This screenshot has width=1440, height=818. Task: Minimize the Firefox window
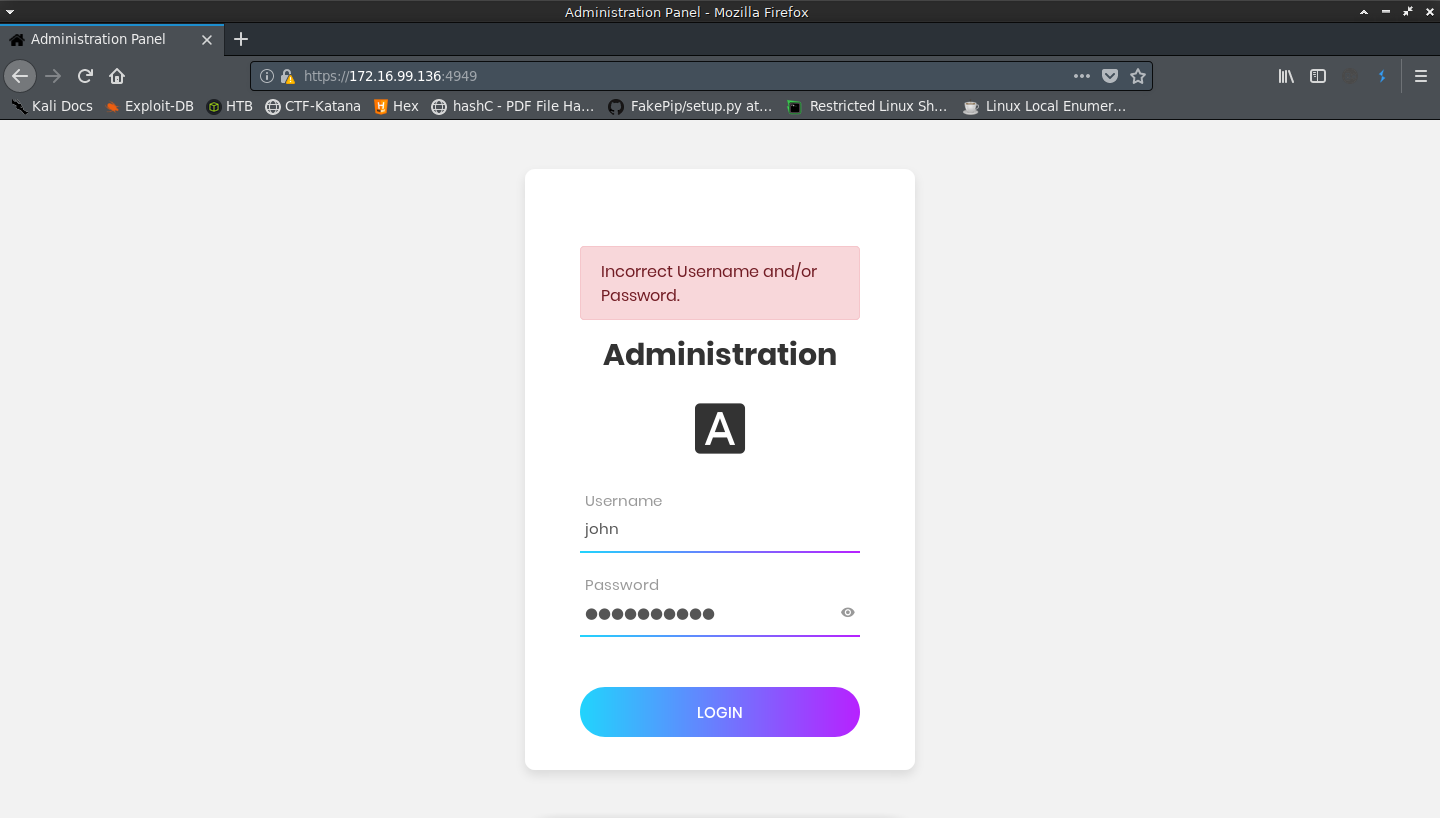click(1385, 12)
